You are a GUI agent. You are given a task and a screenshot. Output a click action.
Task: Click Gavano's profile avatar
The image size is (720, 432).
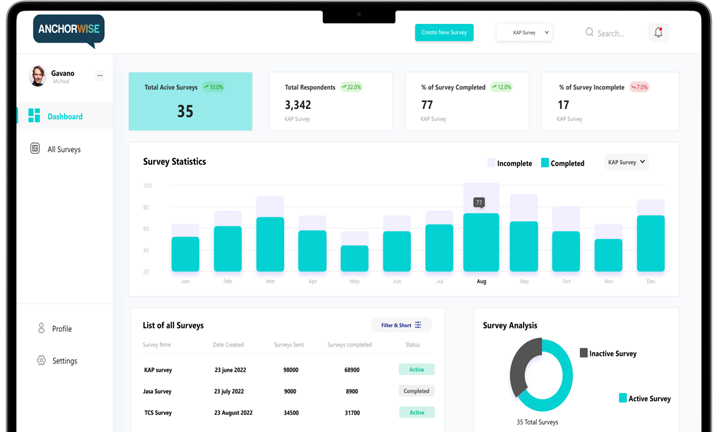pos(37,76)
